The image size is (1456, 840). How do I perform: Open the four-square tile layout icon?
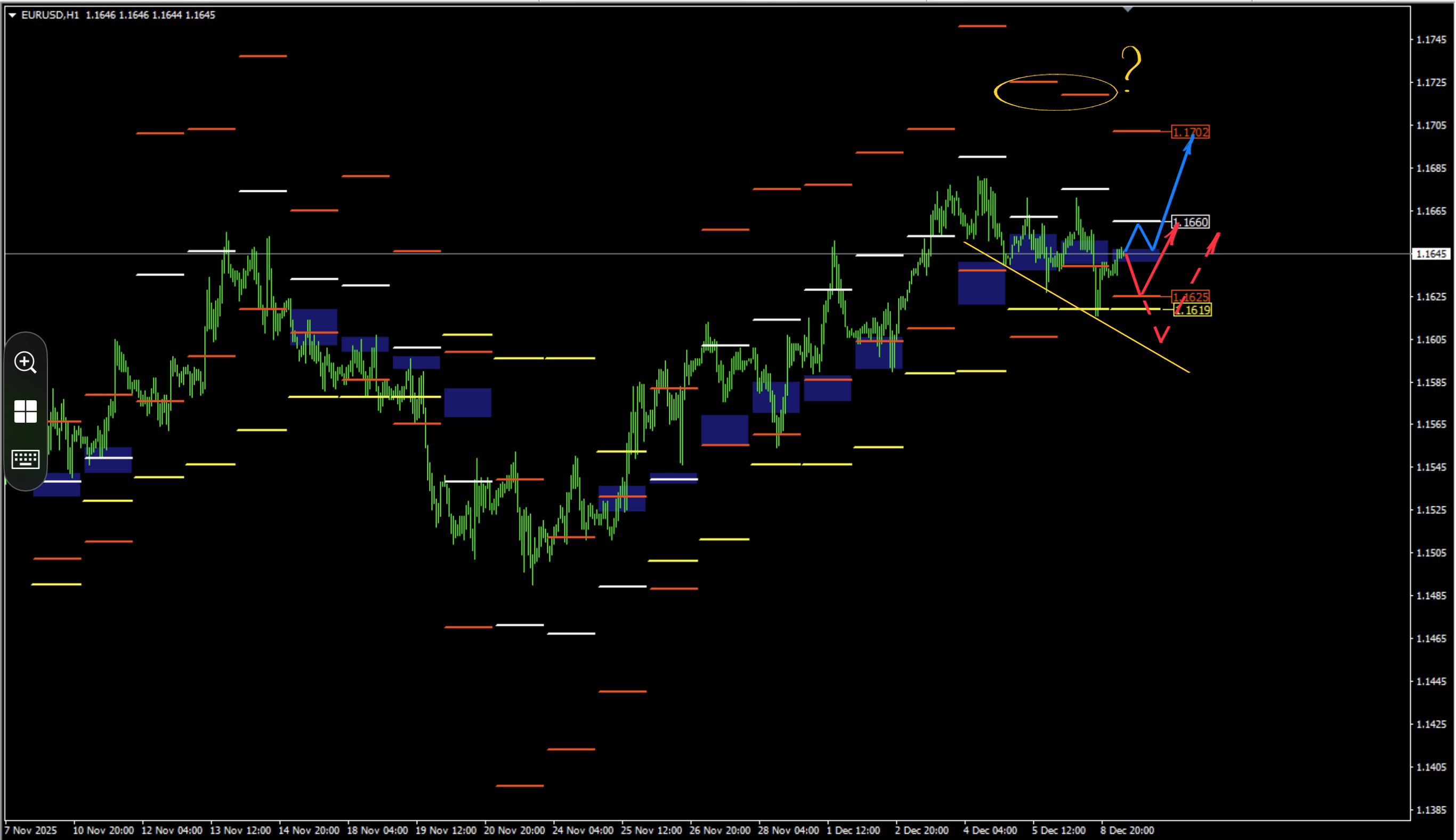pos(26,411)
